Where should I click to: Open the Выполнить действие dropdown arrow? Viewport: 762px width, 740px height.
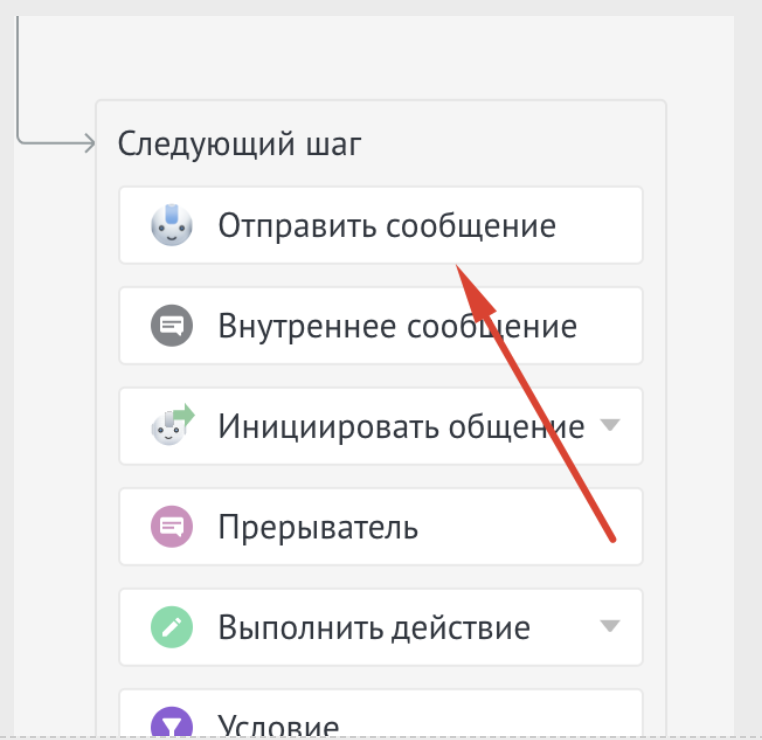[x=609, y=627]
